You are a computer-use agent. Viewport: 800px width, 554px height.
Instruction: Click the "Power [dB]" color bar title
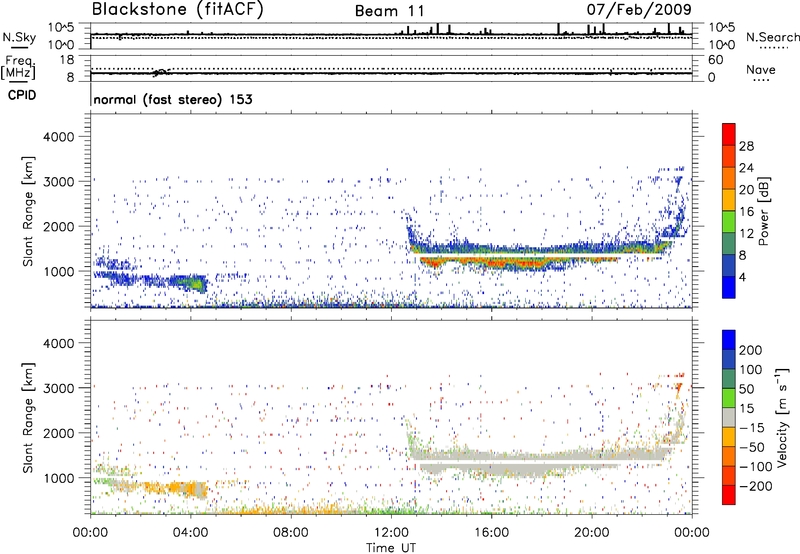tap(763, 211)
